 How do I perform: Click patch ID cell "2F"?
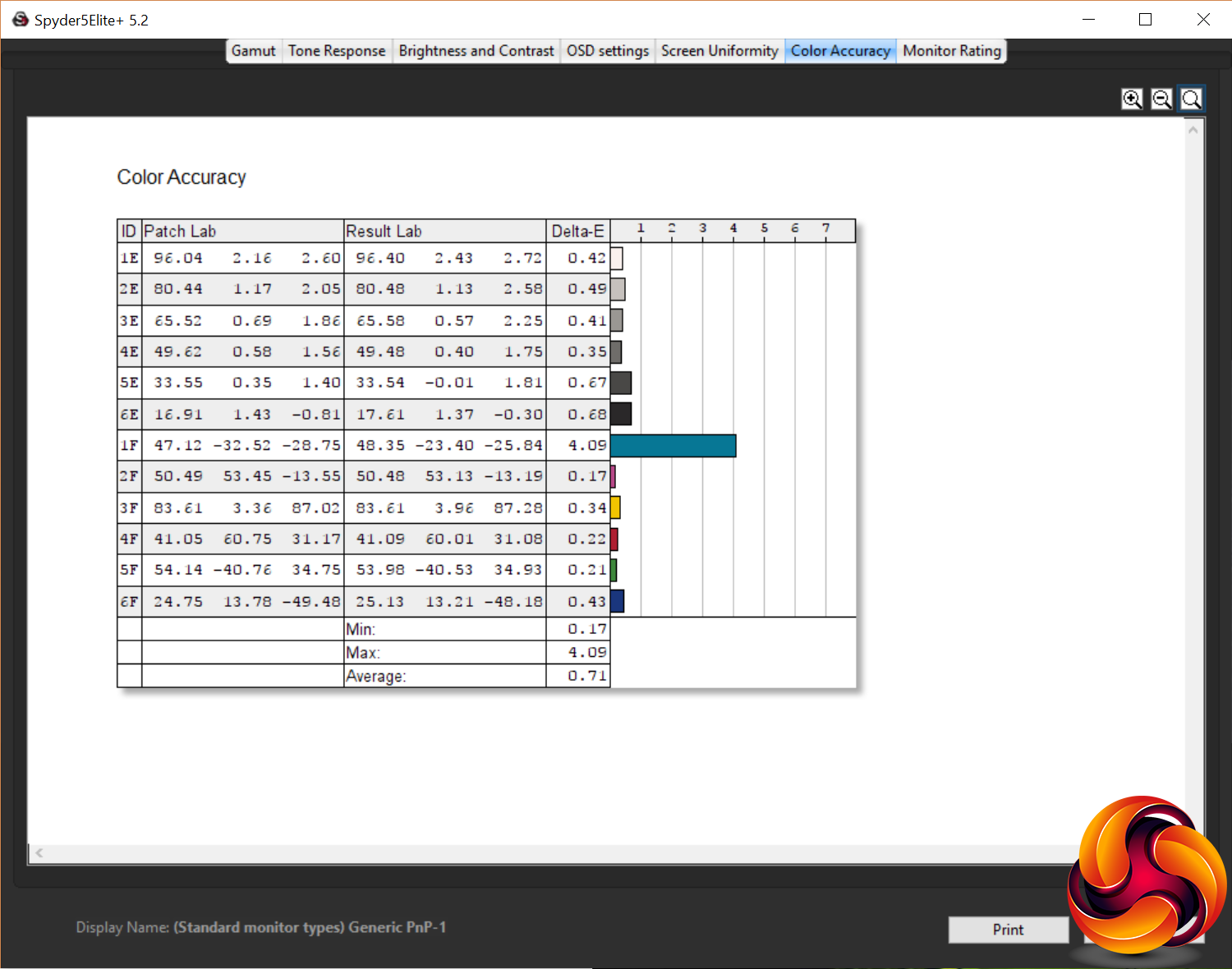pyautogui.click(x=130, y=476)
